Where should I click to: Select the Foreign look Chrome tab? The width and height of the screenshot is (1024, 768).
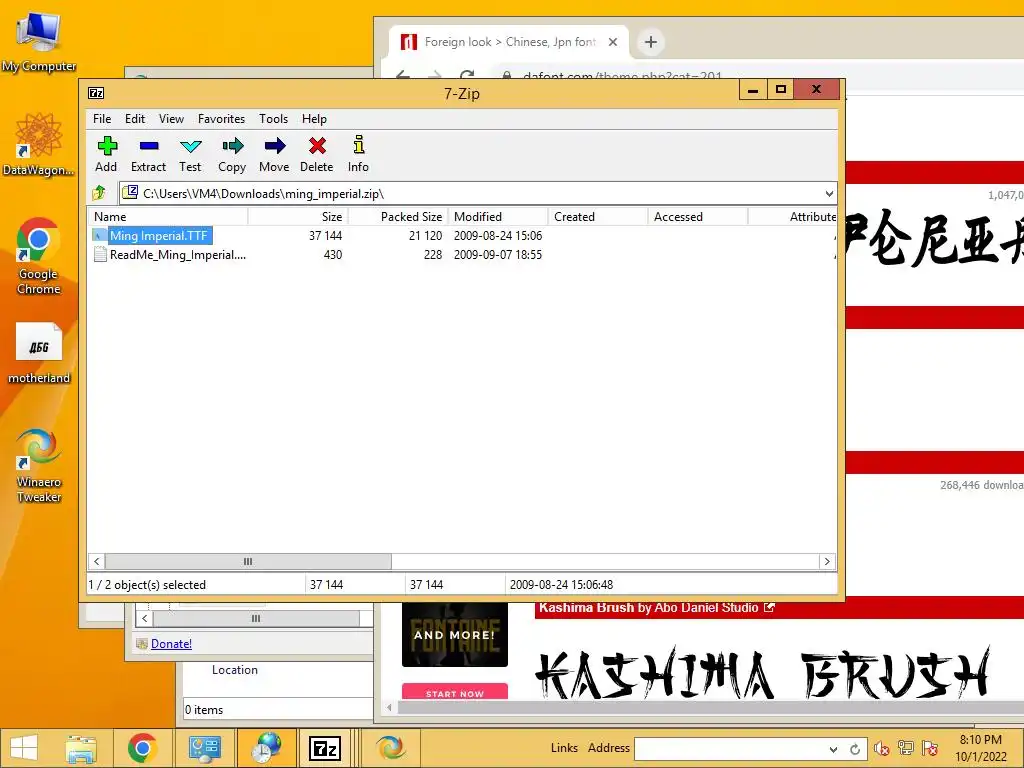(510, 42)
